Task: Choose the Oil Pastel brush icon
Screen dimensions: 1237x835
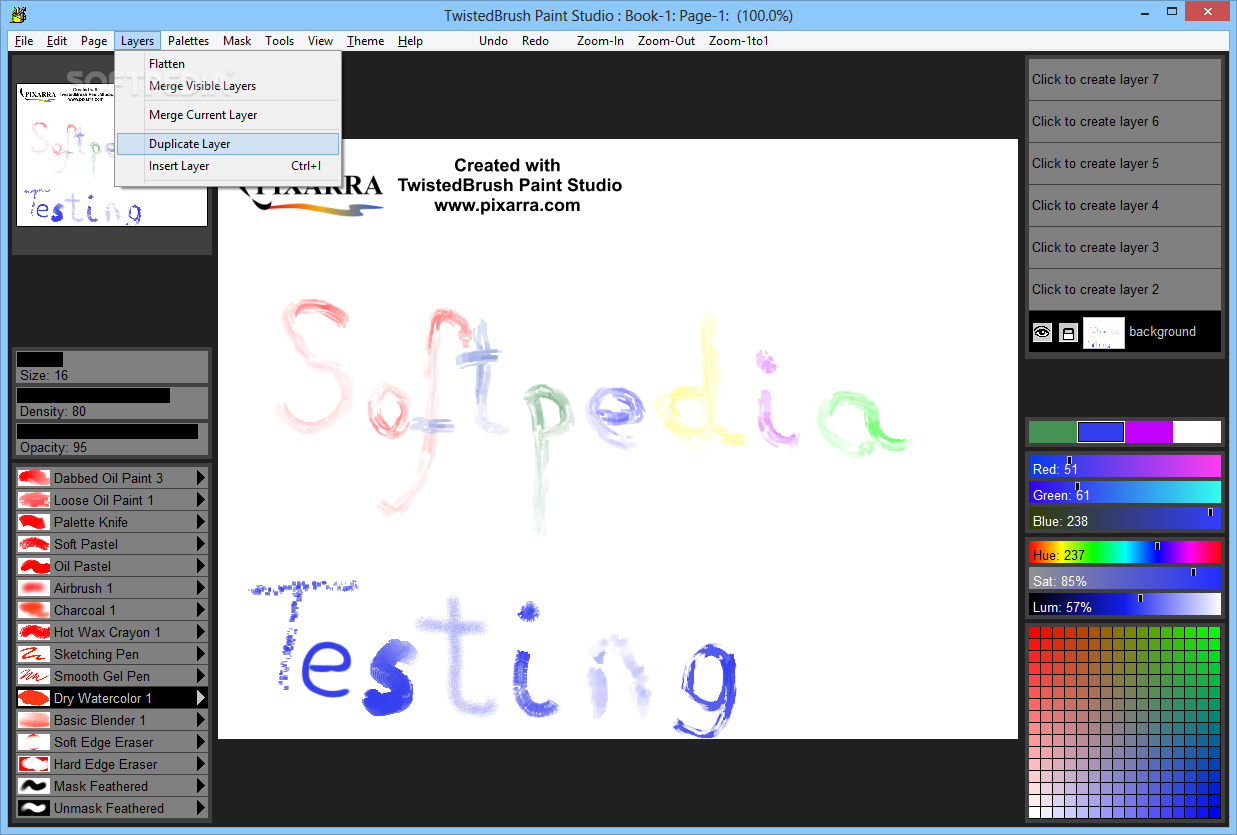Action: point(34,566)
